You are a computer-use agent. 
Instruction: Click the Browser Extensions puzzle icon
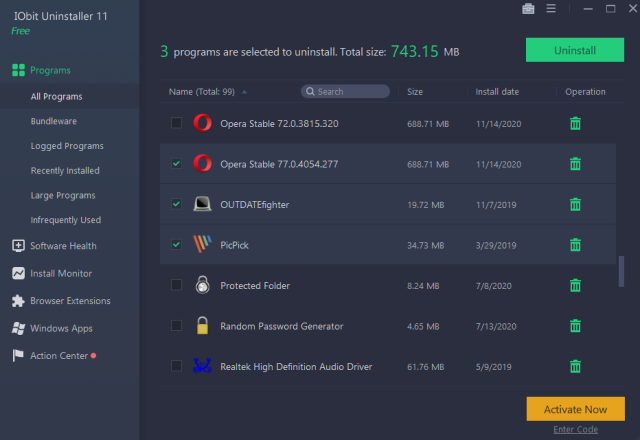[x=18, y=301]
